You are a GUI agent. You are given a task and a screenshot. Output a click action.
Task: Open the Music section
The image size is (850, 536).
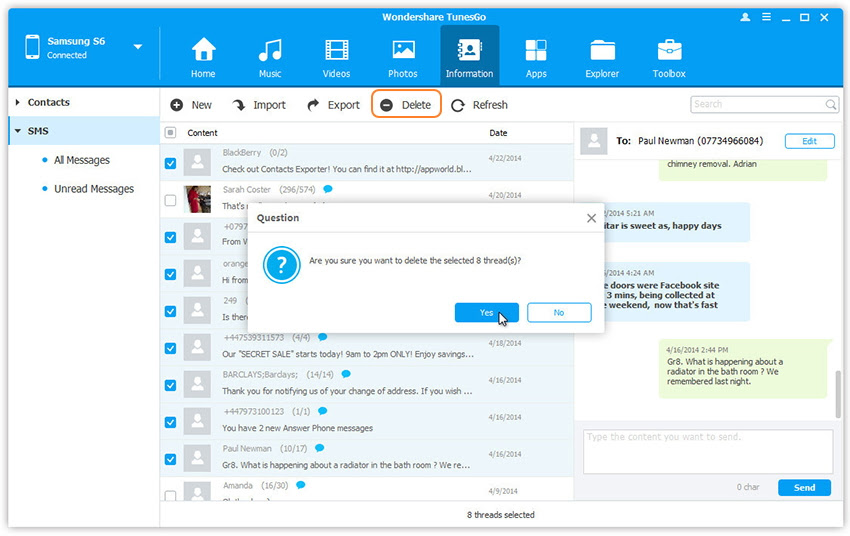(x=270, y=57)
